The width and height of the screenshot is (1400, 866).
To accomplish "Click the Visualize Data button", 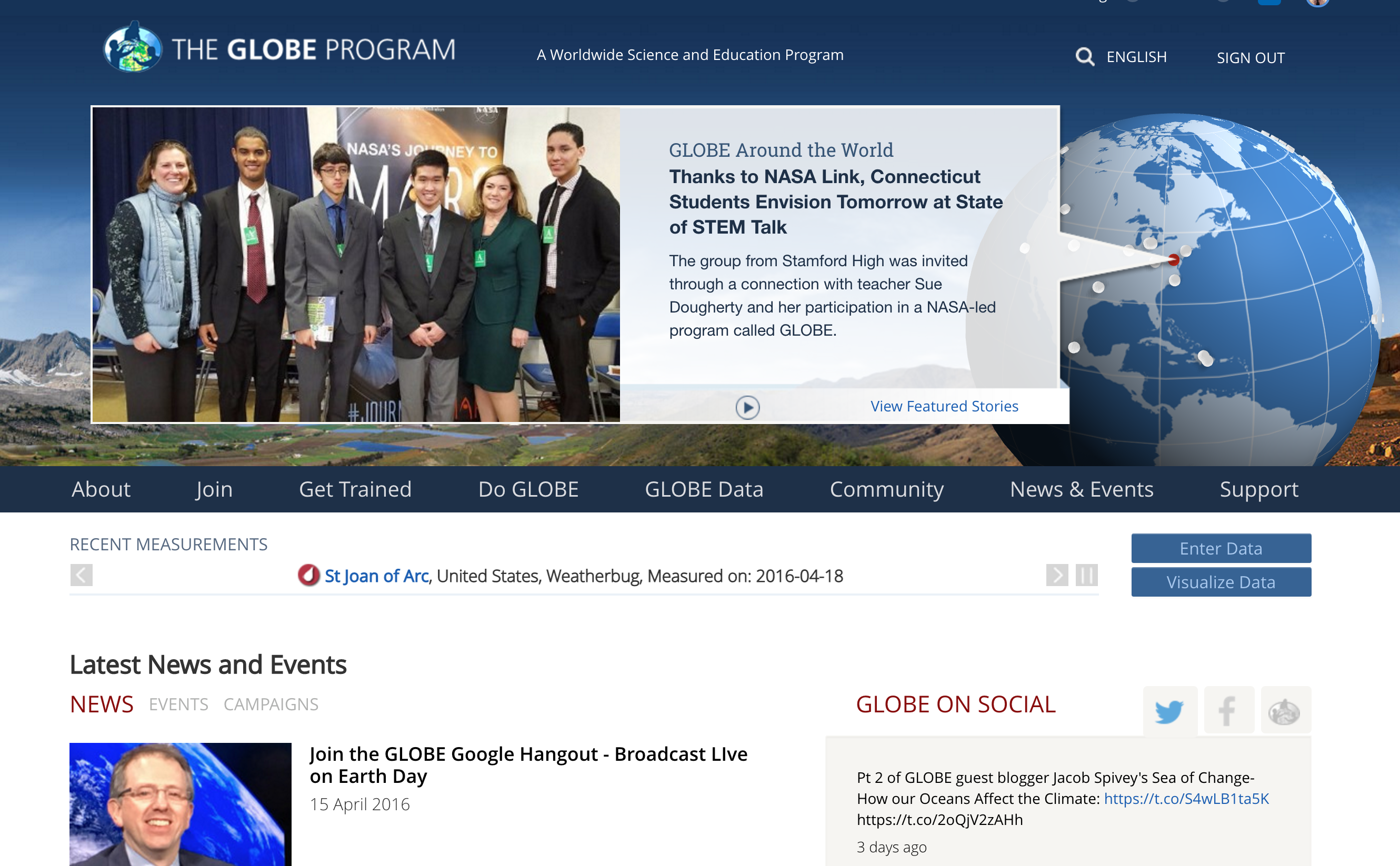I will (x=1221, y=582).
